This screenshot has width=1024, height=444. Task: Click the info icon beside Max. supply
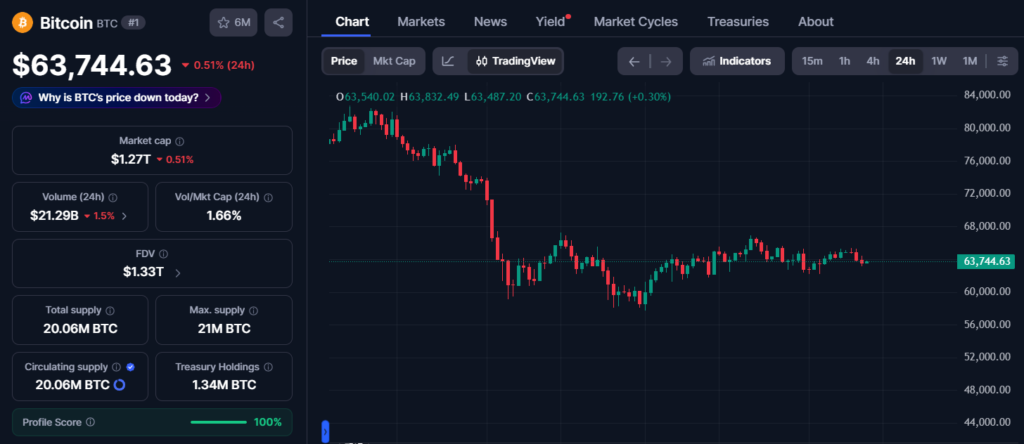[x=253, y=311]
